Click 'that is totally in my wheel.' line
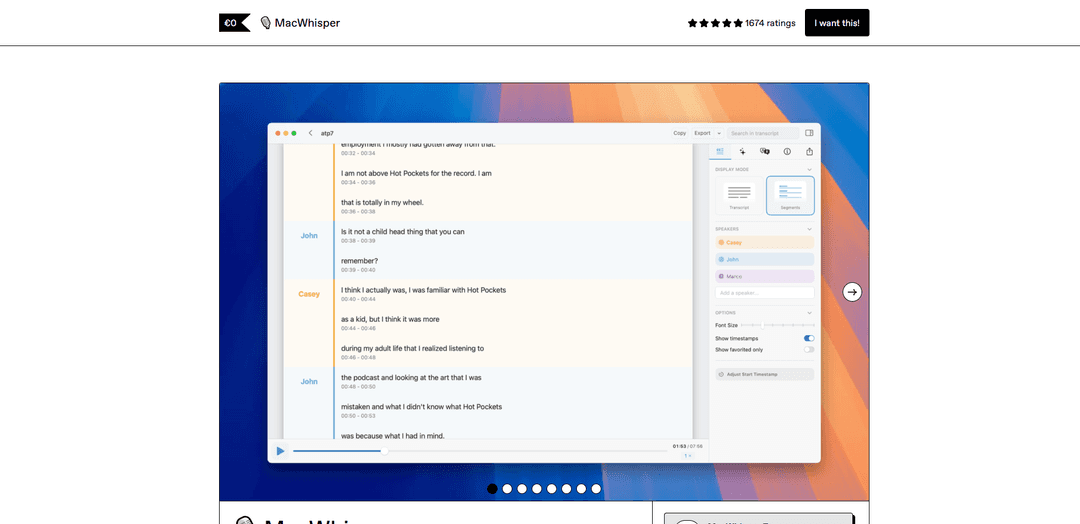The height and width of the screenshot is (524, 1080). click(382, 202)
